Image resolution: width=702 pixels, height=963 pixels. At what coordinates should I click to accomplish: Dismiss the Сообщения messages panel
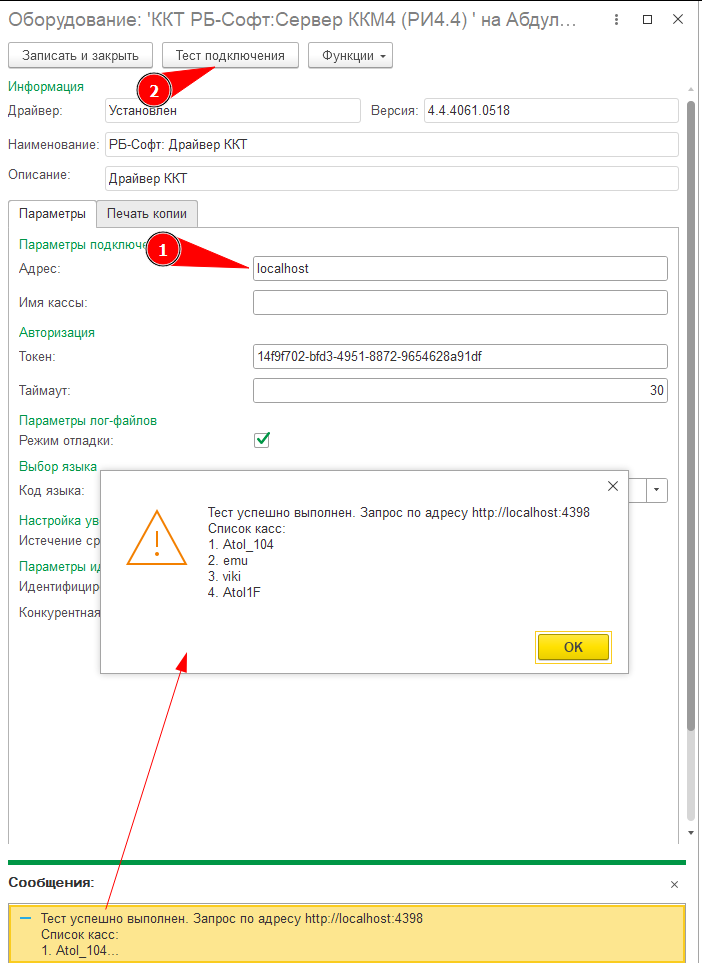(674, 884)
